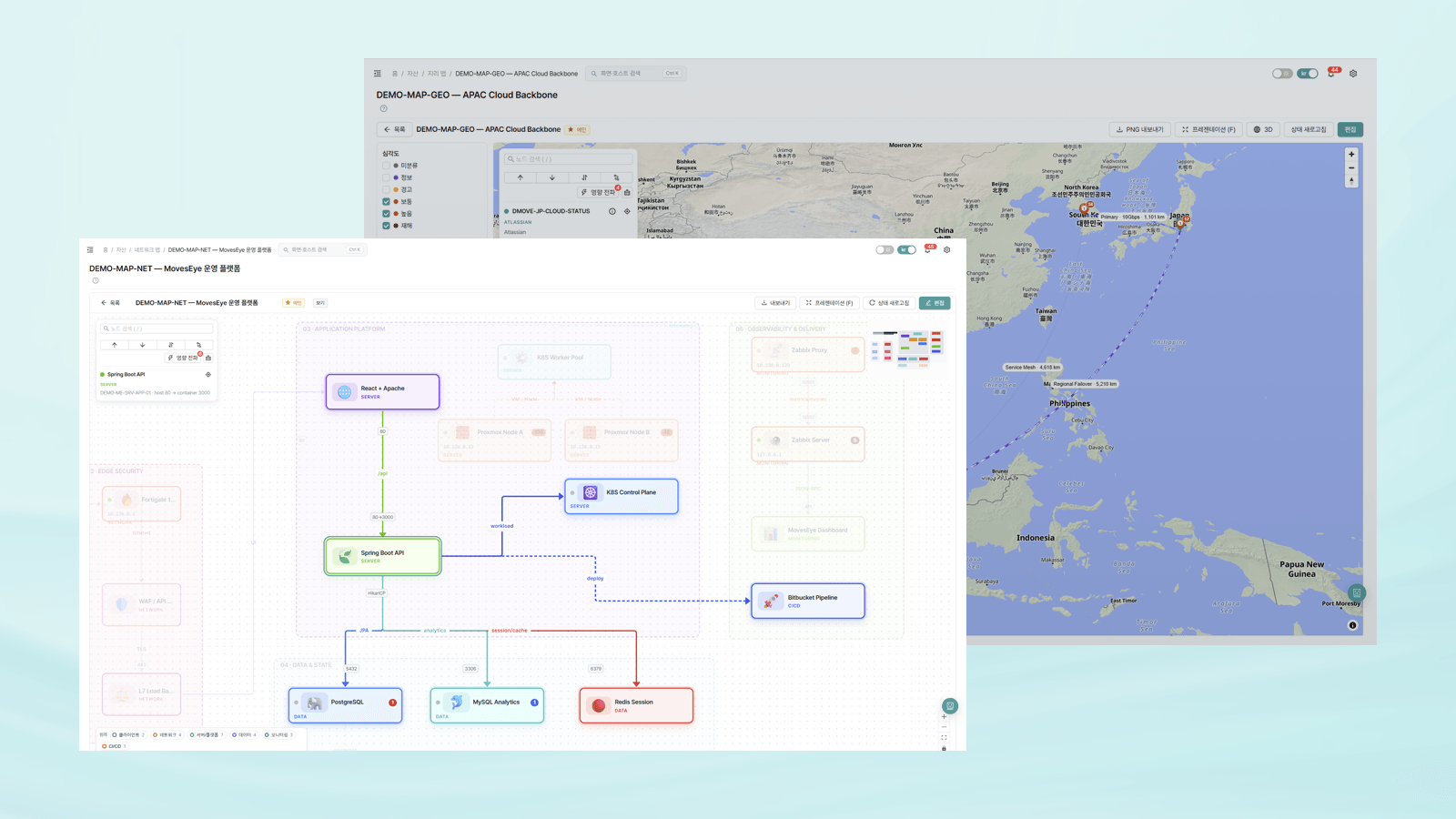1456x819 pixels.
Task: Start 프레젠테이션 (F) in APAC window
Action: pyautogui.click(x=1208, y=129)
